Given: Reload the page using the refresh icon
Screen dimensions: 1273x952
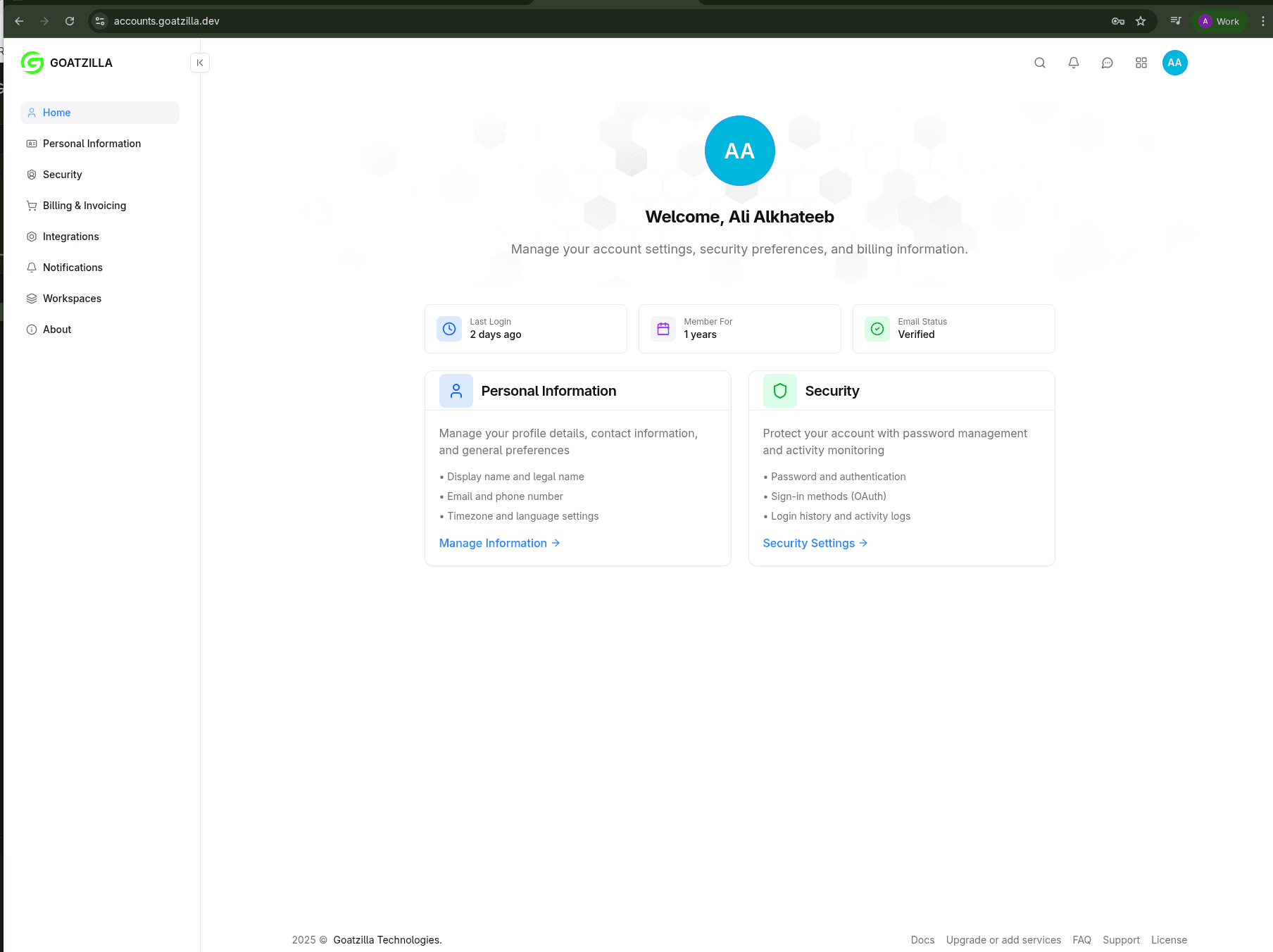Looking at the screenshot, I should (70, 21).
